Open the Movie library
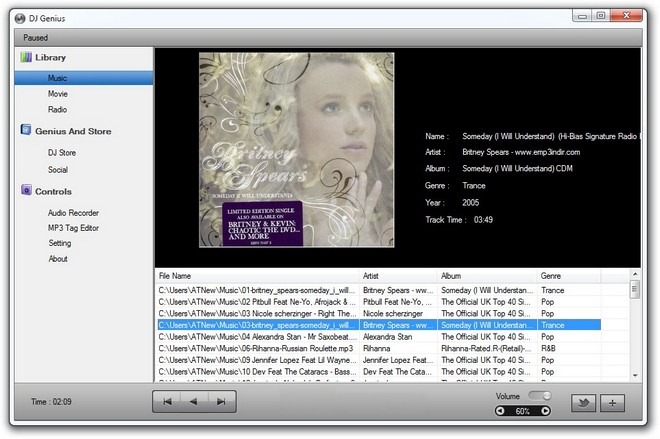The height and width of the screenshot is (439, 660). (58, 94)
